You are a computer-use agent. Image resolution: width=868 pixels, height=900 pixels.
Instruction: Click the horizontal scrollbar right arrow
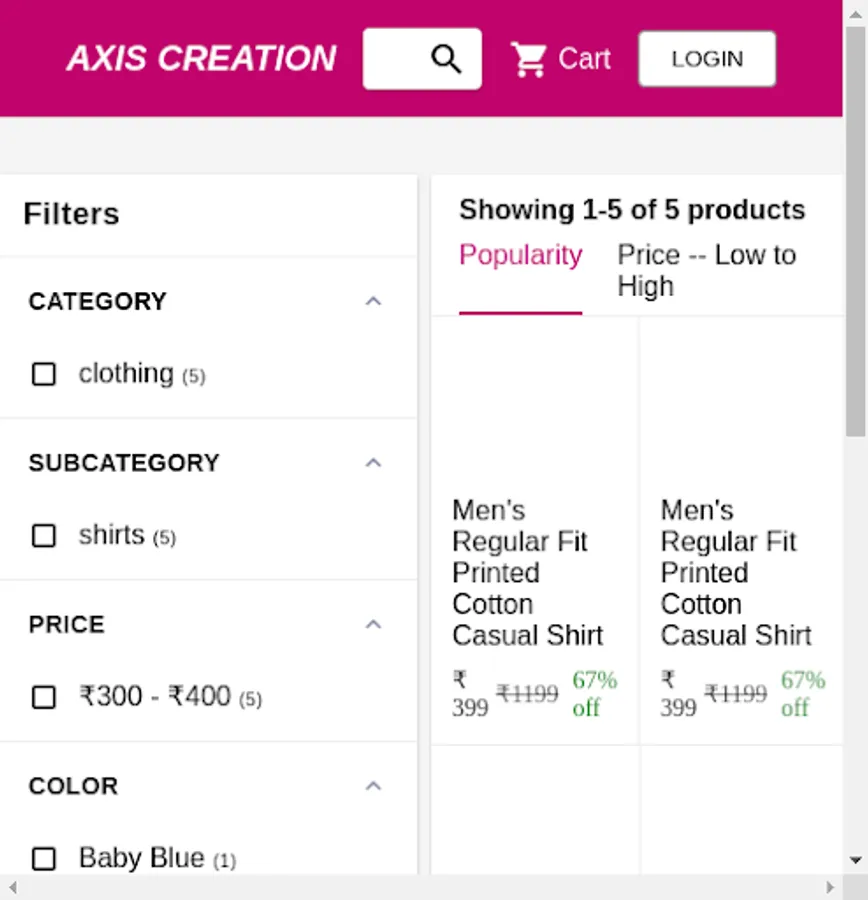(830, 887)
